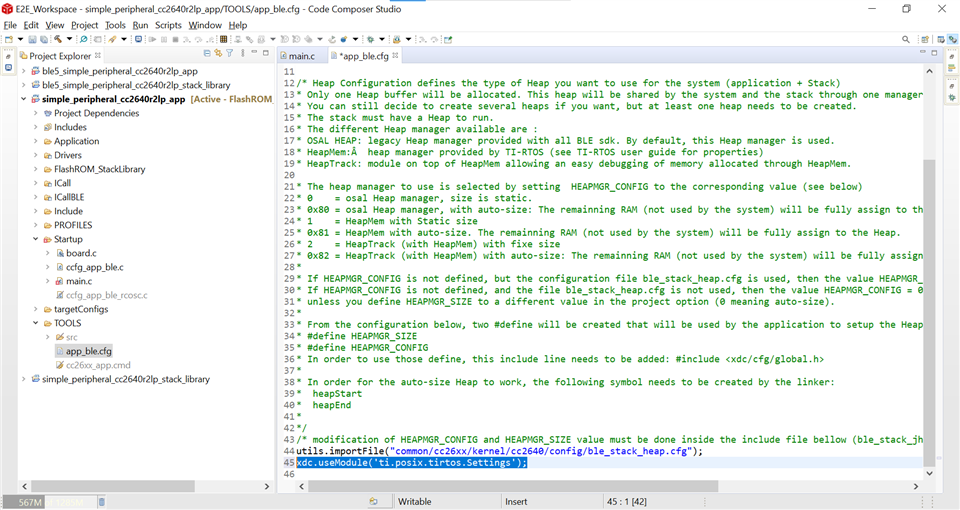Open the Build hammer dropdown arrow

click(69, 39)
